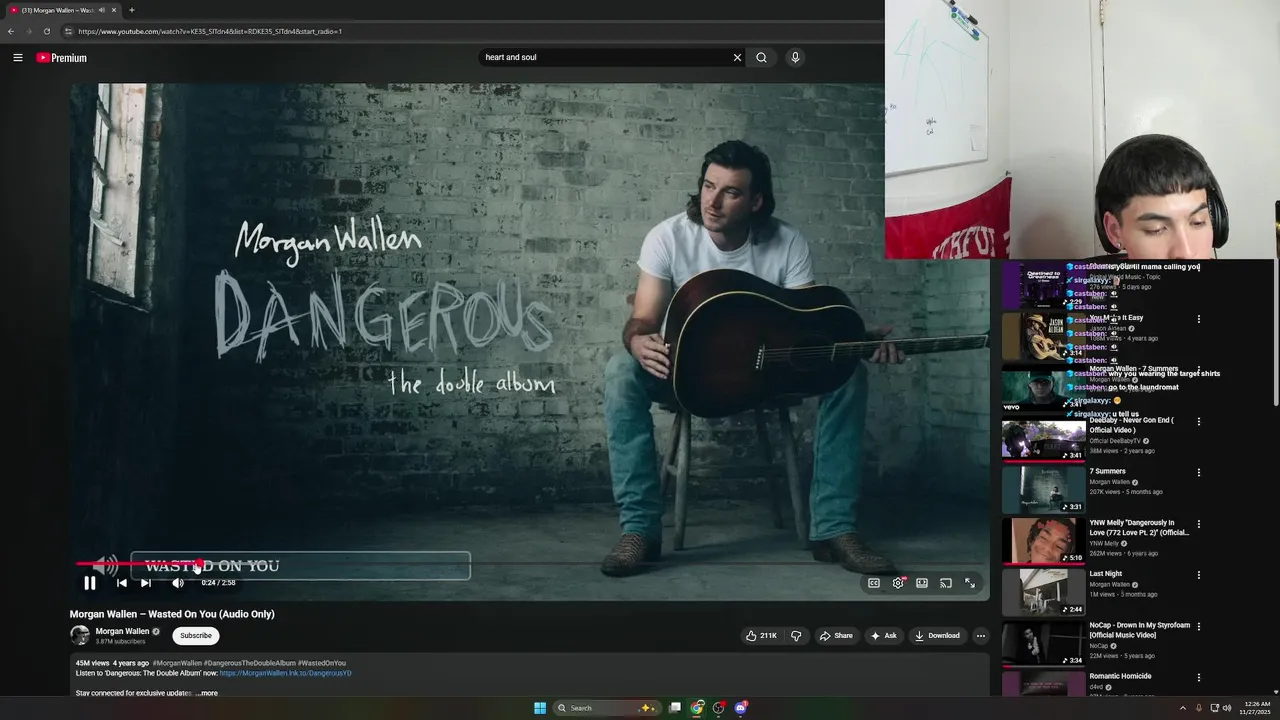
Task: Enter fullscreen on the video player
Action: click(x=970, y=583)
